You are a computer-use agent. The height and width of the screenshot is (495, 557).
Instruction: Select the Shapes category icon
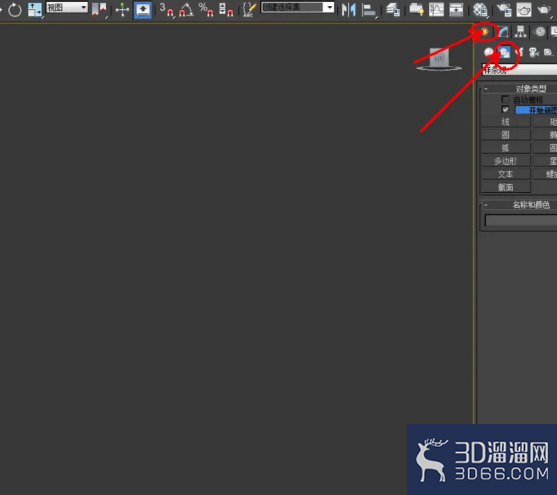[504, 53]
